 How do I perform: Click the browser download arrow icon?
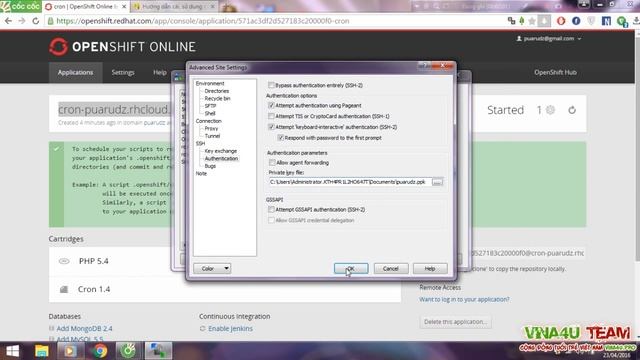tap(636, 21)
